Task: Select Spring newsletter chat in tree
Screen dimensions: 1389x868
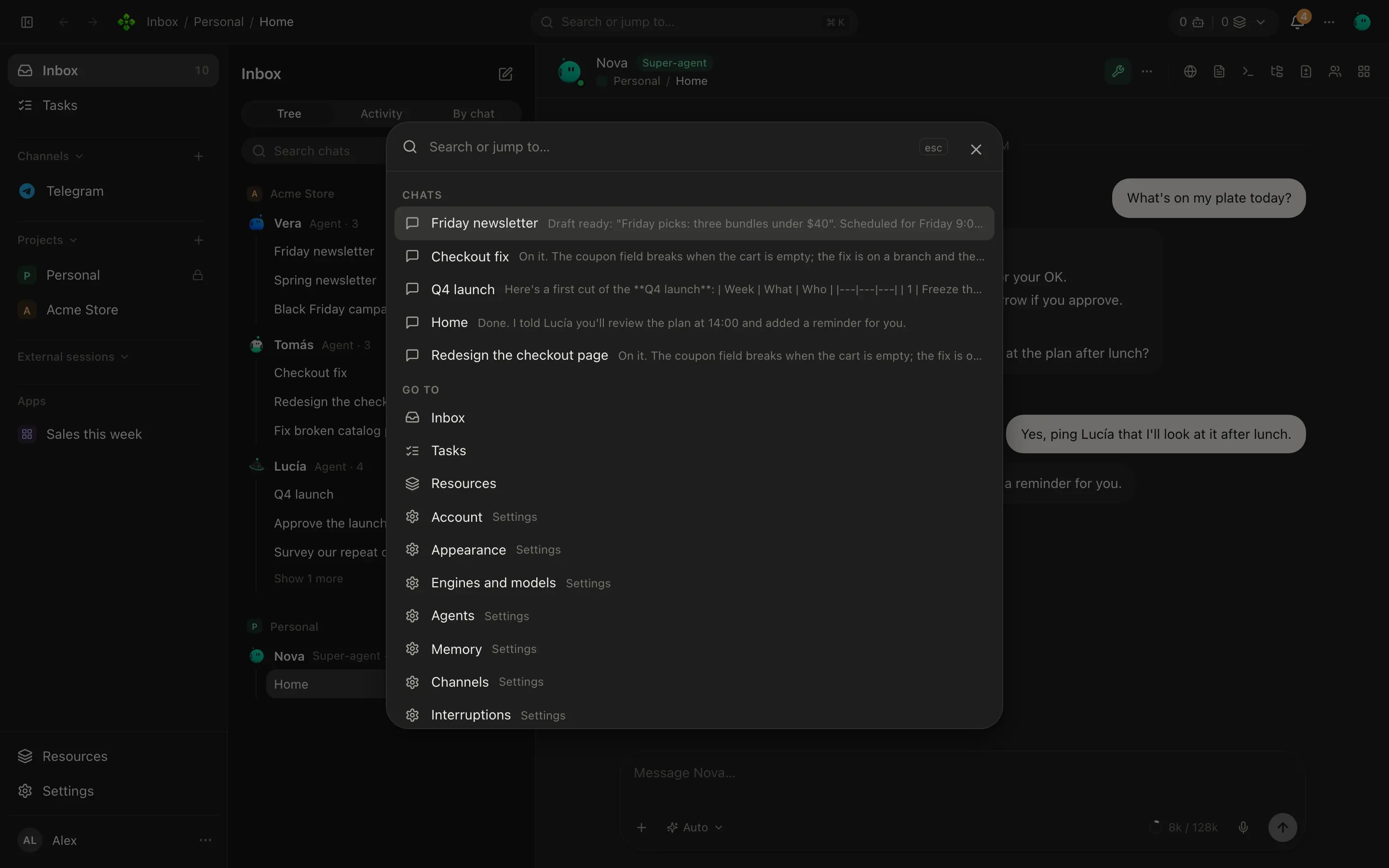Action: [x=325, y=280]
